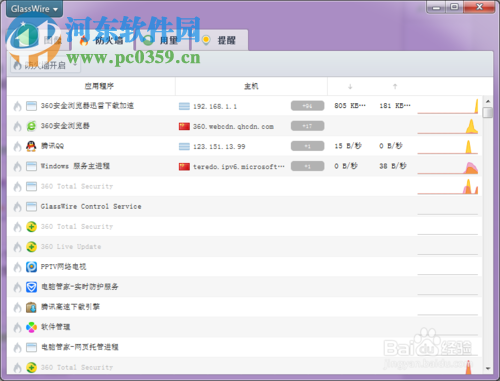Toggle firewall flame for Windows 服务主进程
The width and height of the screenshot is (500, 381).
pos(17,166)
